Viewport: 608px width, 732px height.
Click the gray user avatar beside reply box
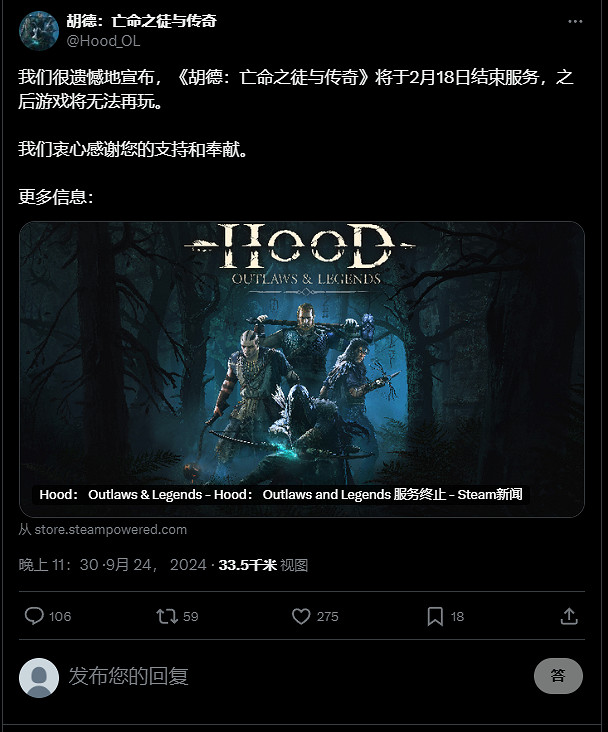pyautogui.click(x=39, y=677)
